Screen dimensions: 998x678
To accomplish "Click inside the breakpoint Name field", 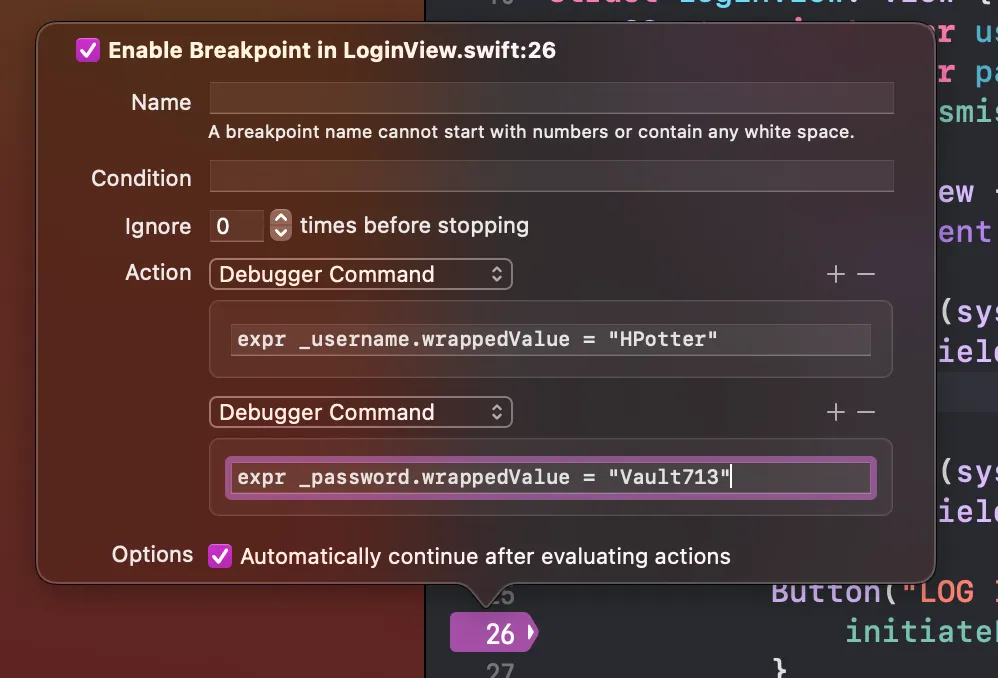I will [x=550, y=97].
